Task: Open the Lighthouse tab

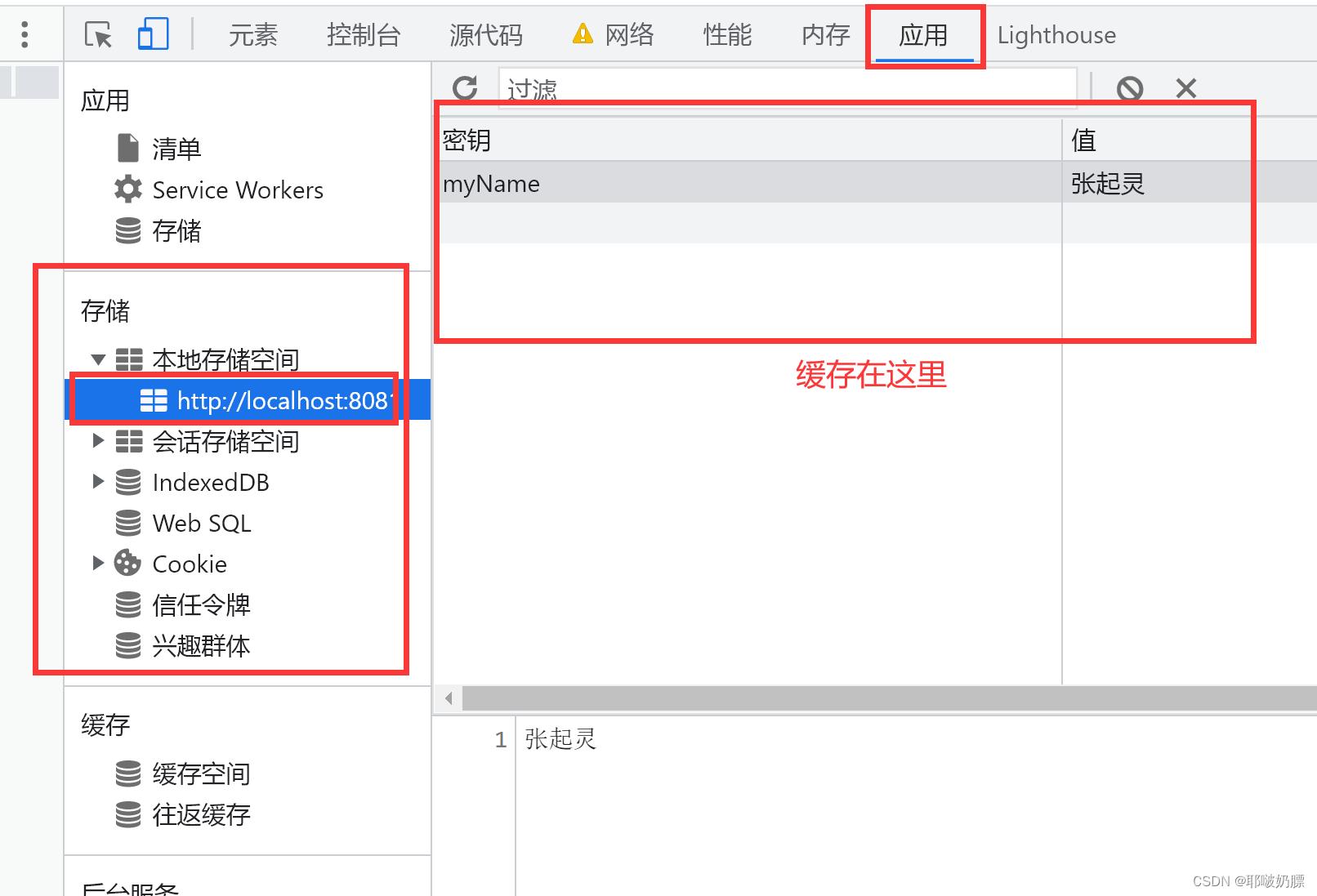Action: (1056, 35)
